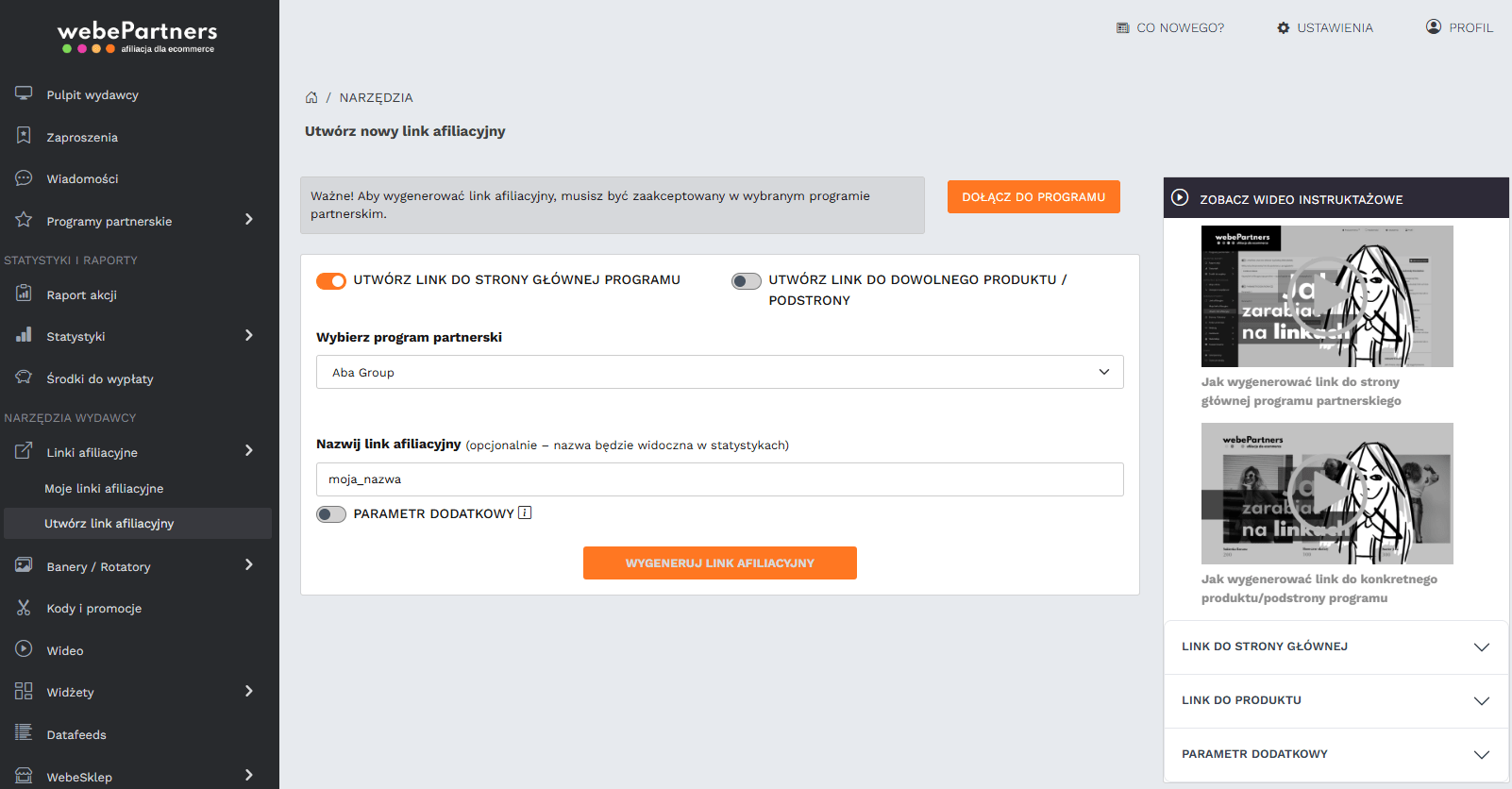Image resolution: width=1512 pixels, height=789 pixels.
Task: Click the link name field showing moja_nazwa
Action: coord(720,479)
